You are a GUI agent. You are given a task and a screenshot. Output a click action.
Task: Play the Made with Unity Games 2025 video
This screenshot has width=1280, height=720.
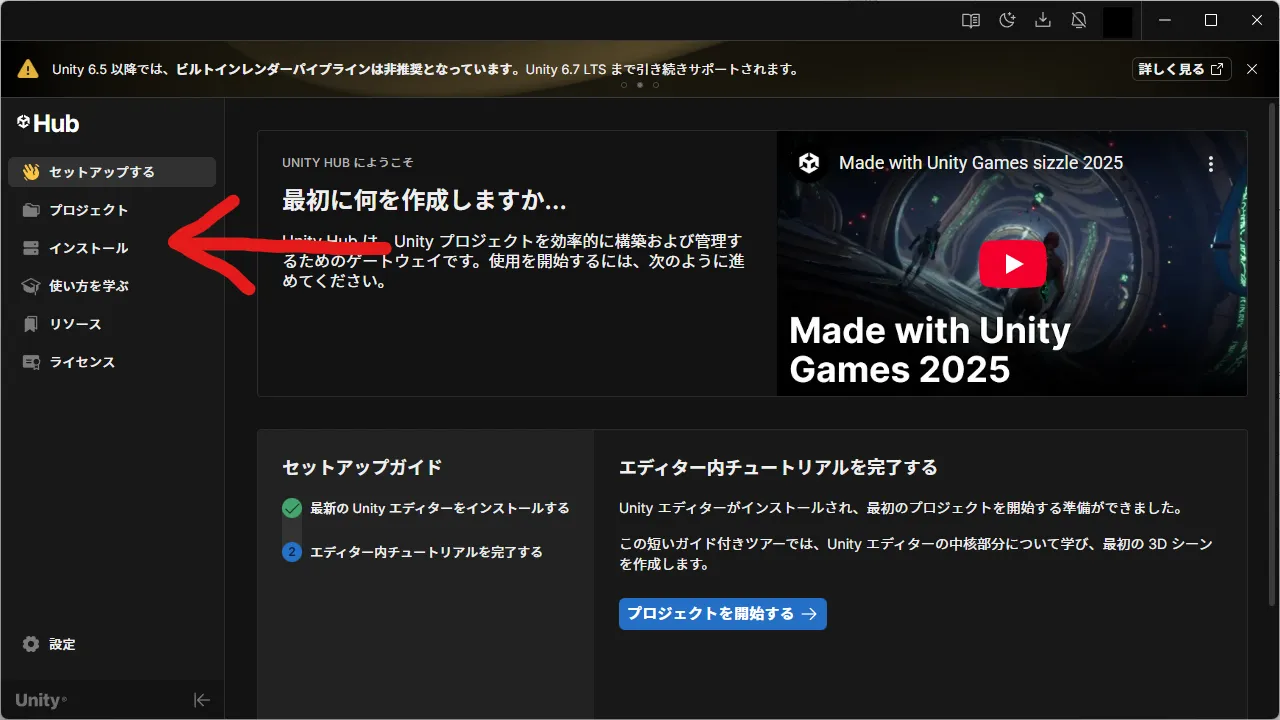coord(1012,263)
